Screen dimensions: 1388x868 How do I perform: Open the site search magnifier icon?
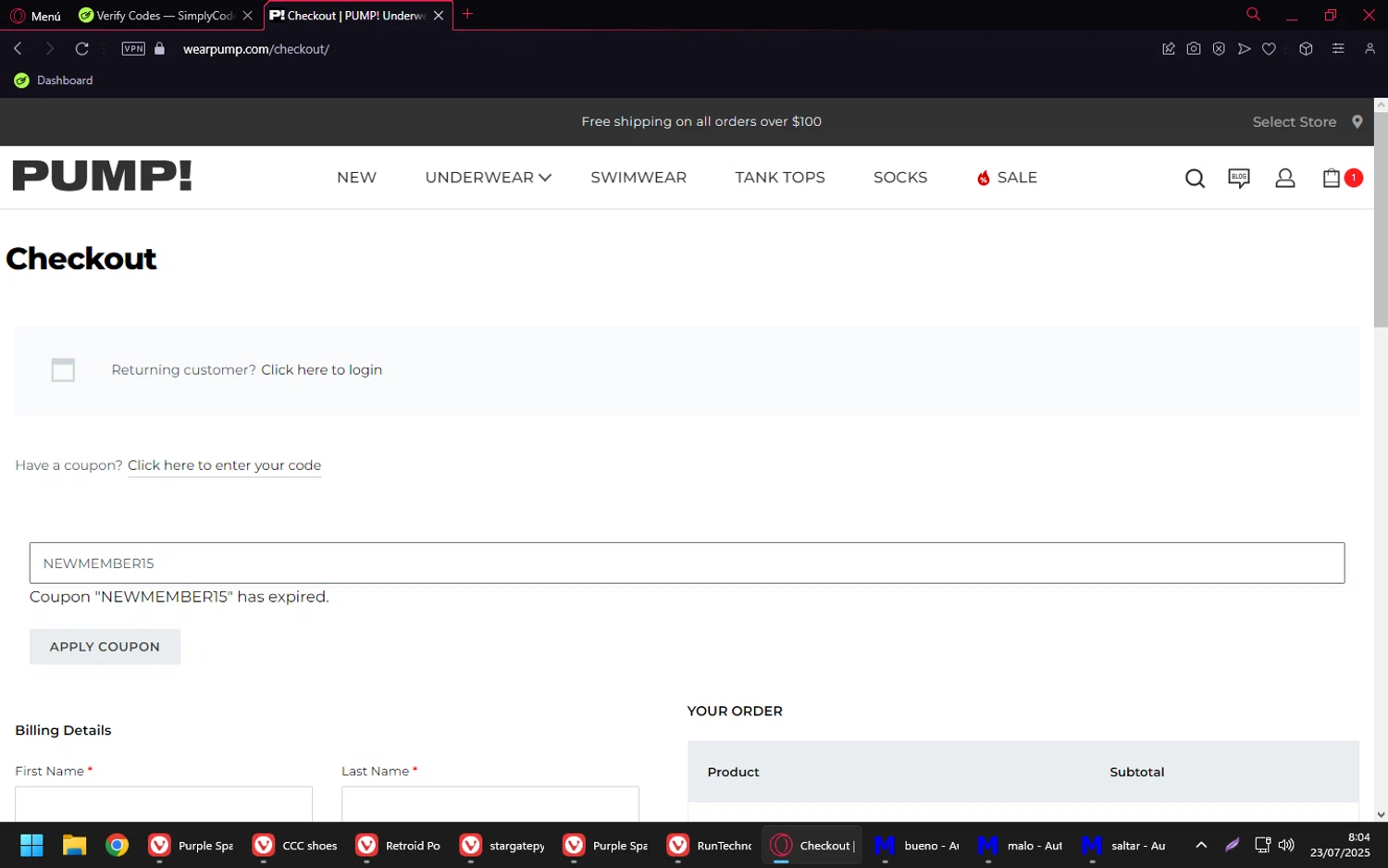(x=1195, y=178)
